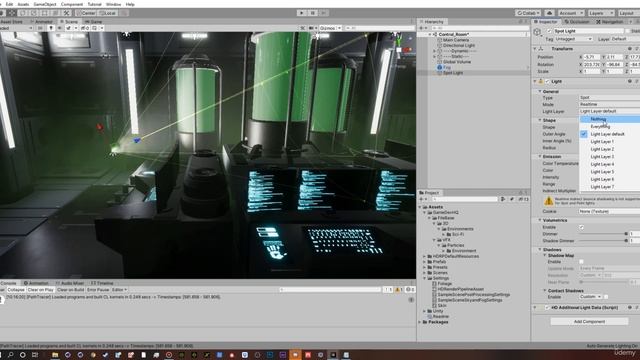Toggle Local handle rotation button
This screenshot has width=640, height=360.
[x=107, y=13]
